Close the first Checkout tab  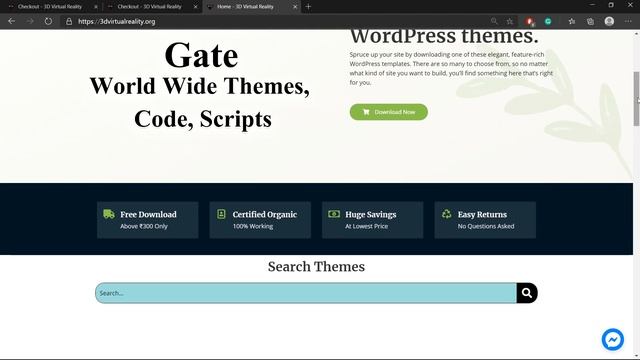[96, 7]
